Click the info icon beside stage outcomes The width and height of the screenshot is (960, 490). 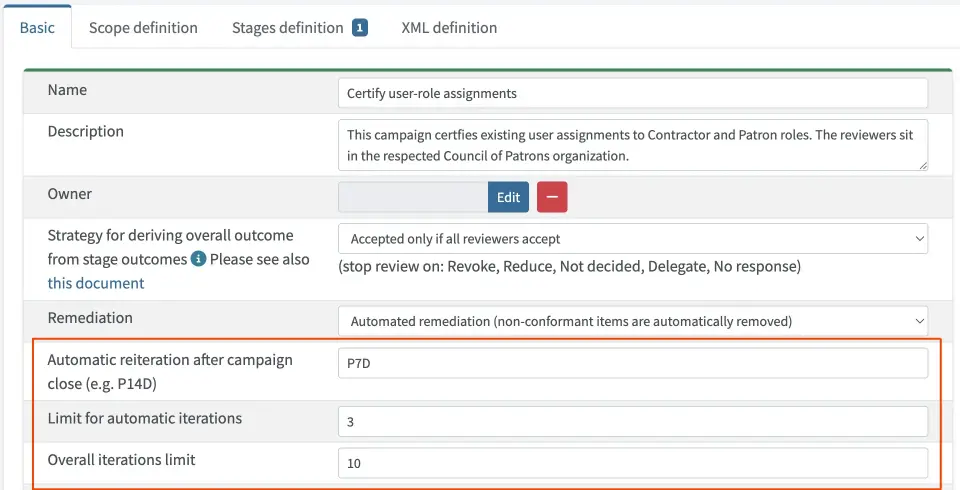coord(198,260)
